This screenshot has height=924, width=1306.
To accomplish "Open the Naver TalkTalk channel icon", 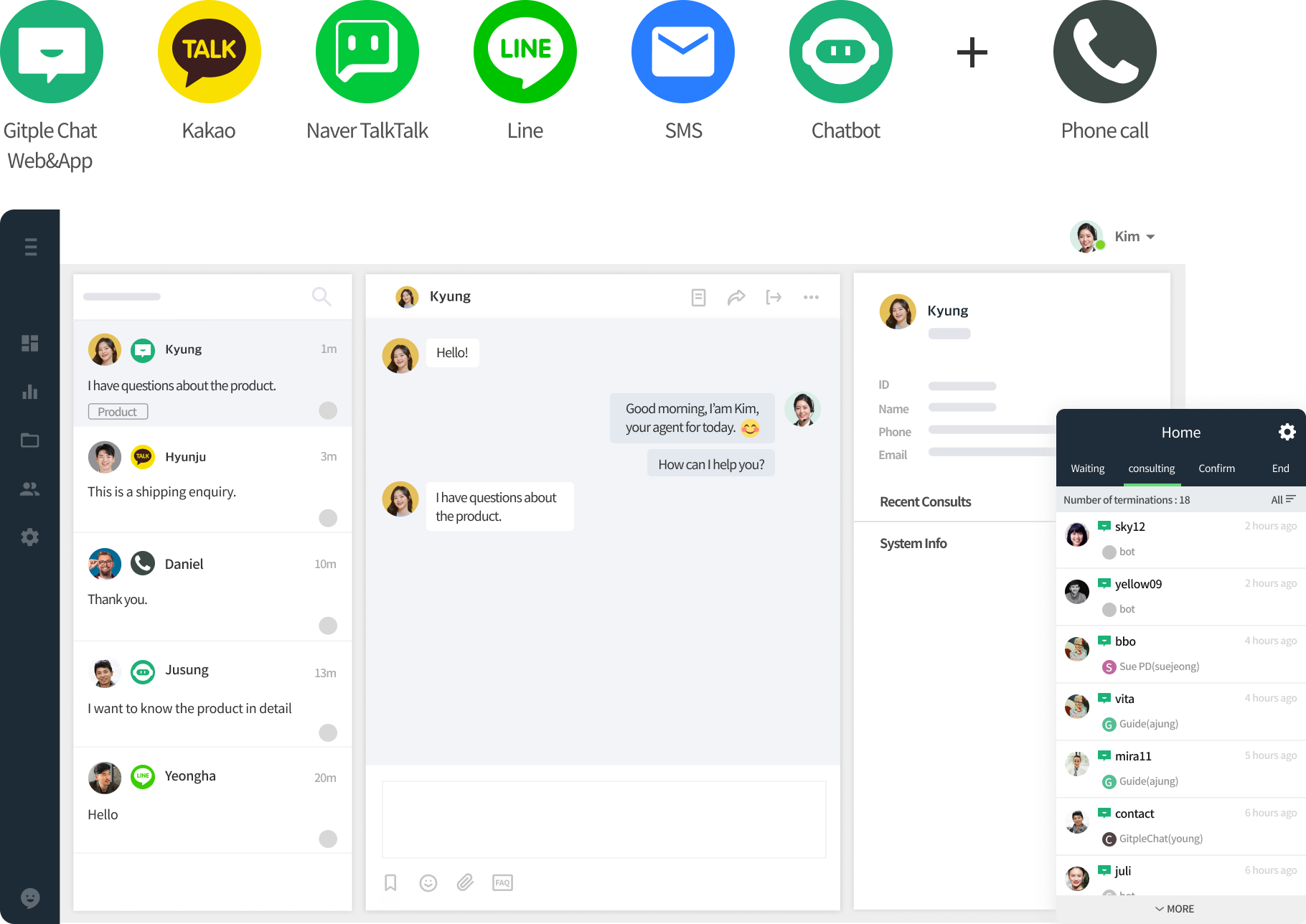I will click(367, 52).
